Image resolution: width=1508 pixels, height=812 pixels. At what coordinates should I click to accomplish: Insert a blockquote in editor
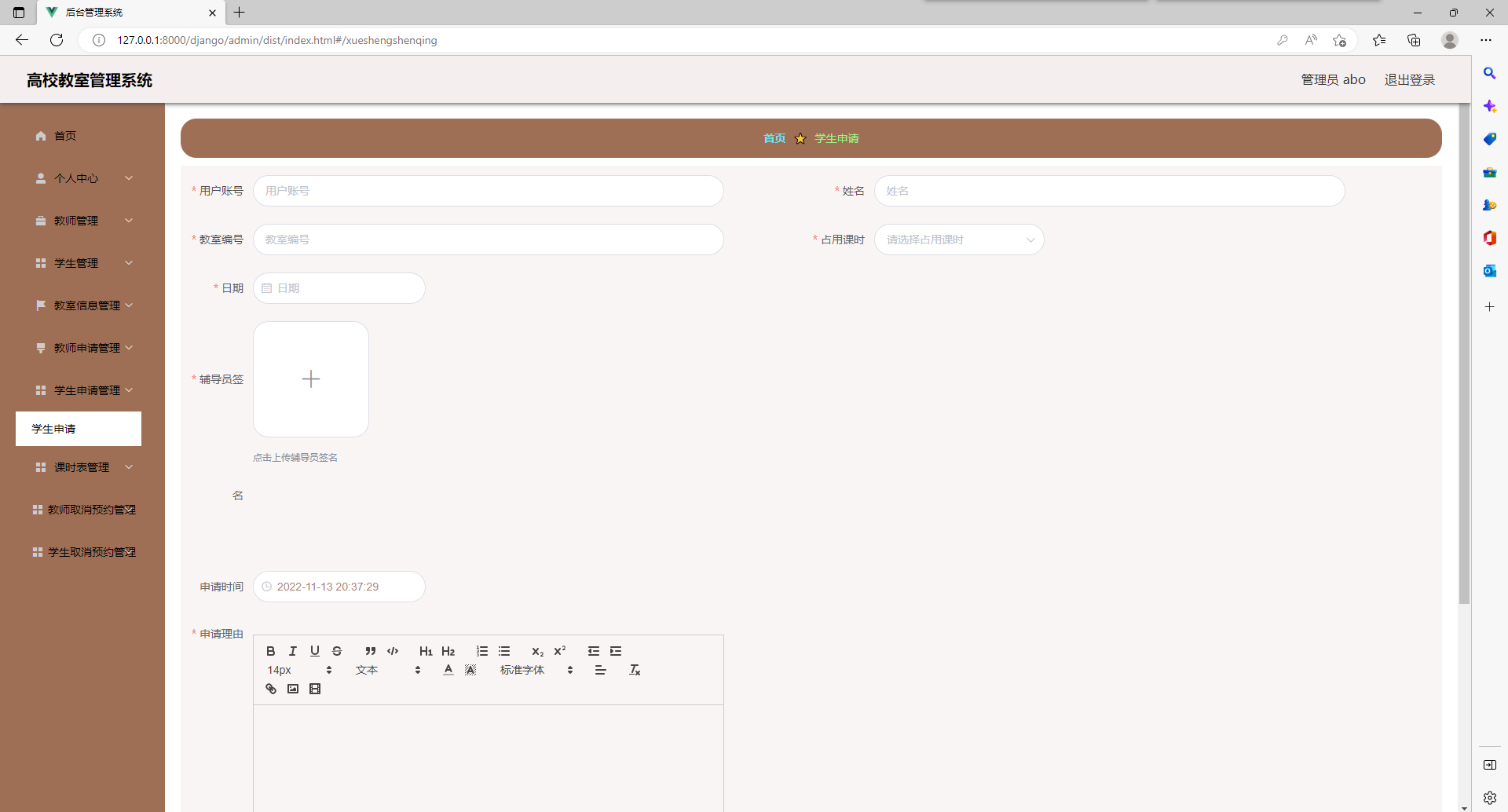tap(370, 651)
